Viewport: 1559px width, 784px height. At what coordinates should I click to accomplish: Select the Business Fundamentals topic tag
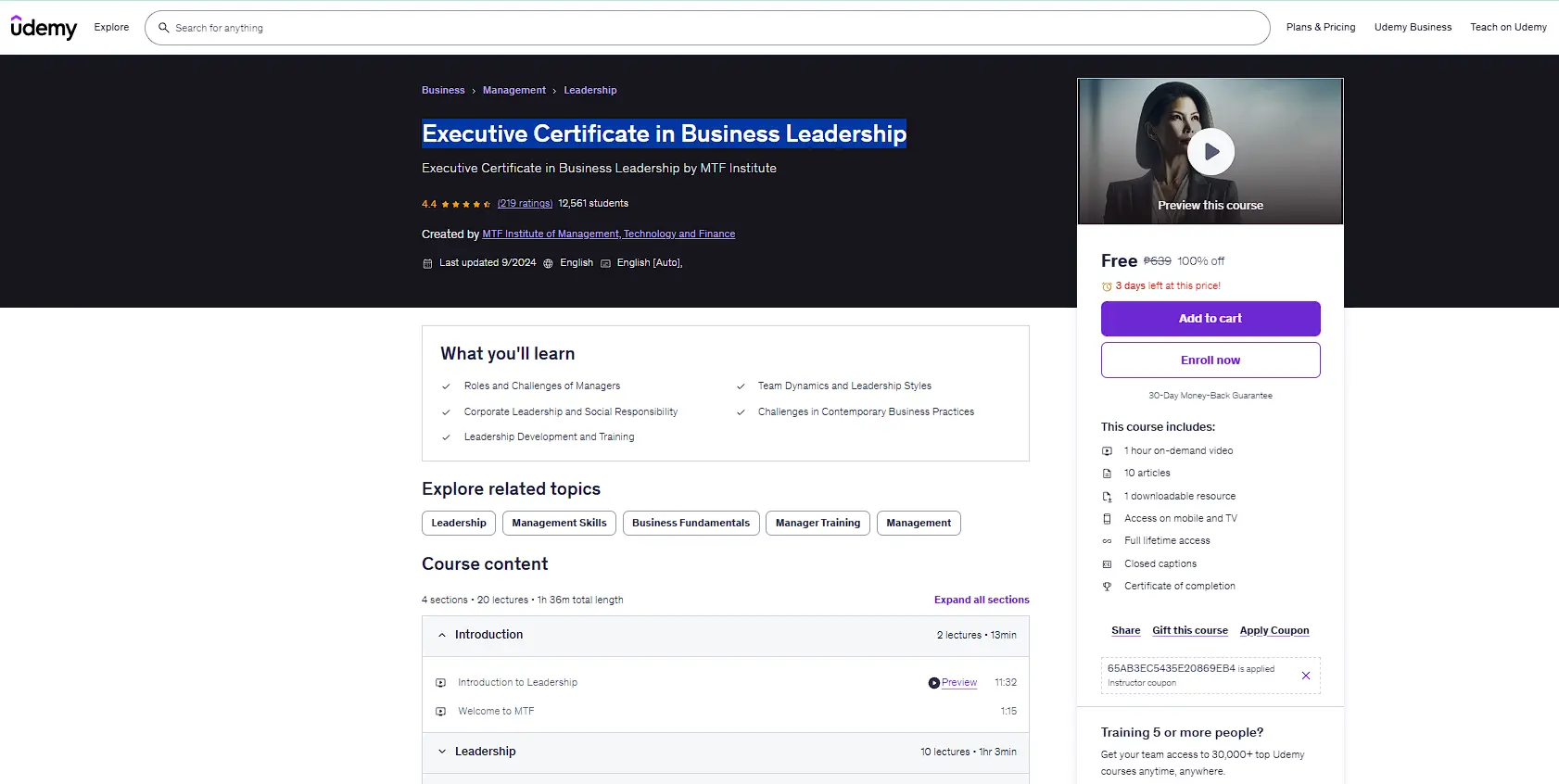(x=691, y=524)
